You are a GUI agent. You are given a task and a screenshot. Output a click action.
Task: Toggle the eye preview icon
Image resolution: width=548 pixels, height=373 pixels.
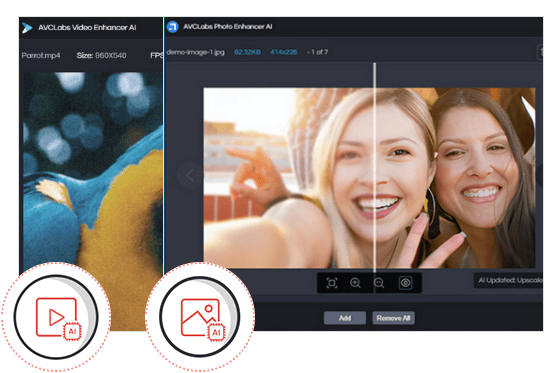pos(405,282)
